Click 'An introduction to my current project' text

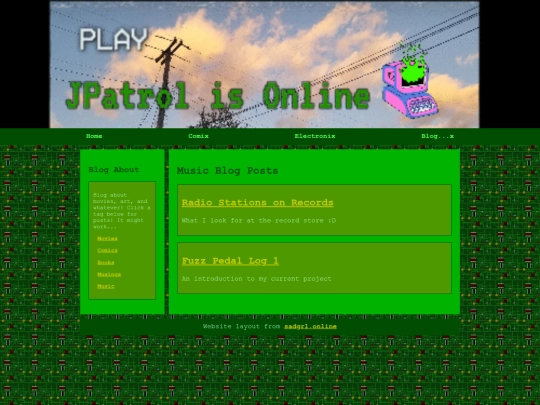pos(257,279)
